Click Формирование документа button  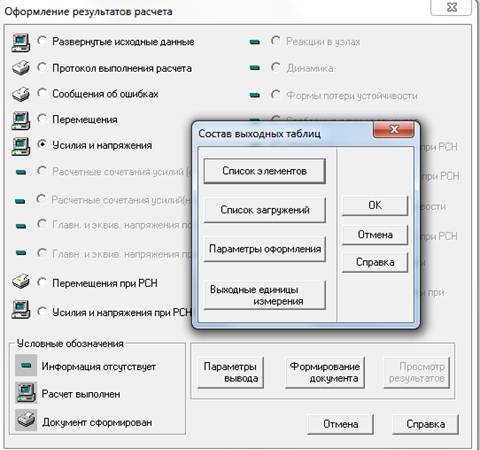pyautogui.click(x=325, y=372)
